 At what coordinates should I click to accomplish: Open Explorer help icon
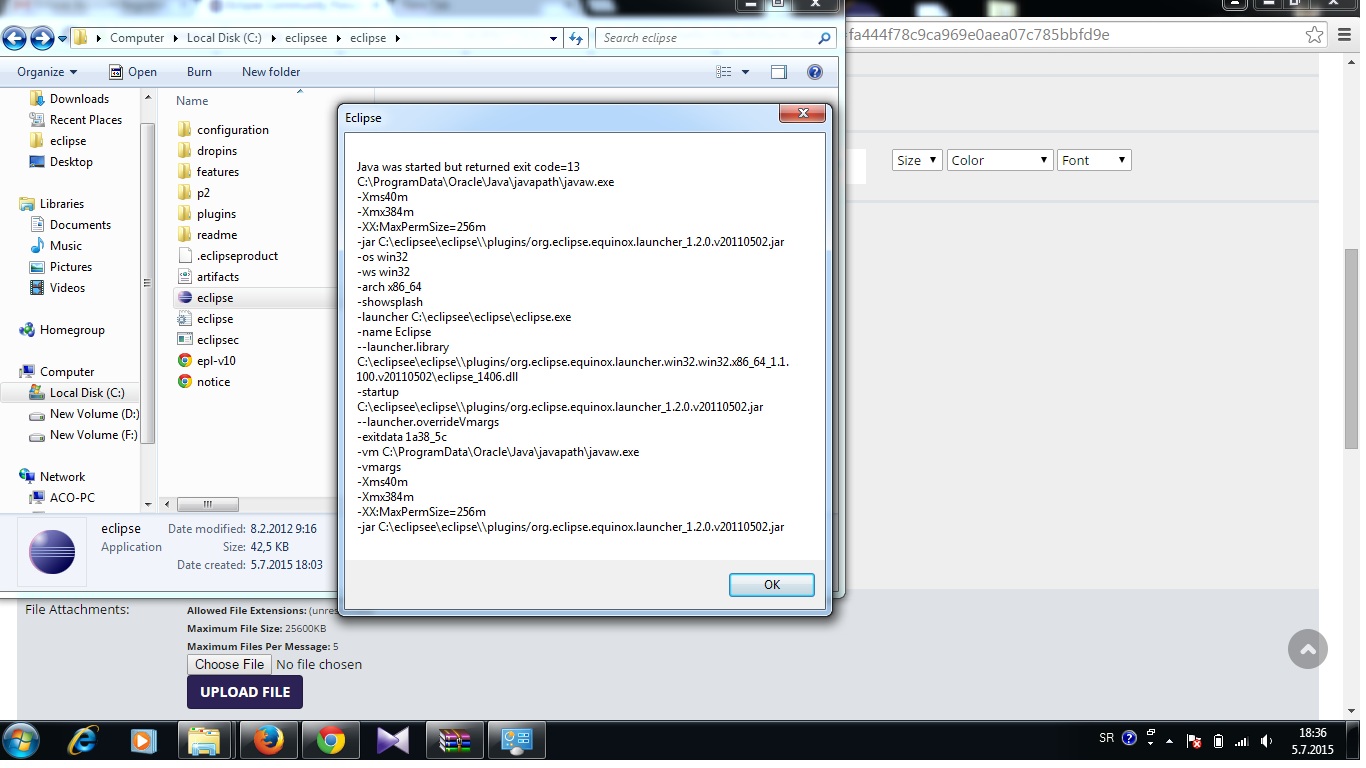814,72
